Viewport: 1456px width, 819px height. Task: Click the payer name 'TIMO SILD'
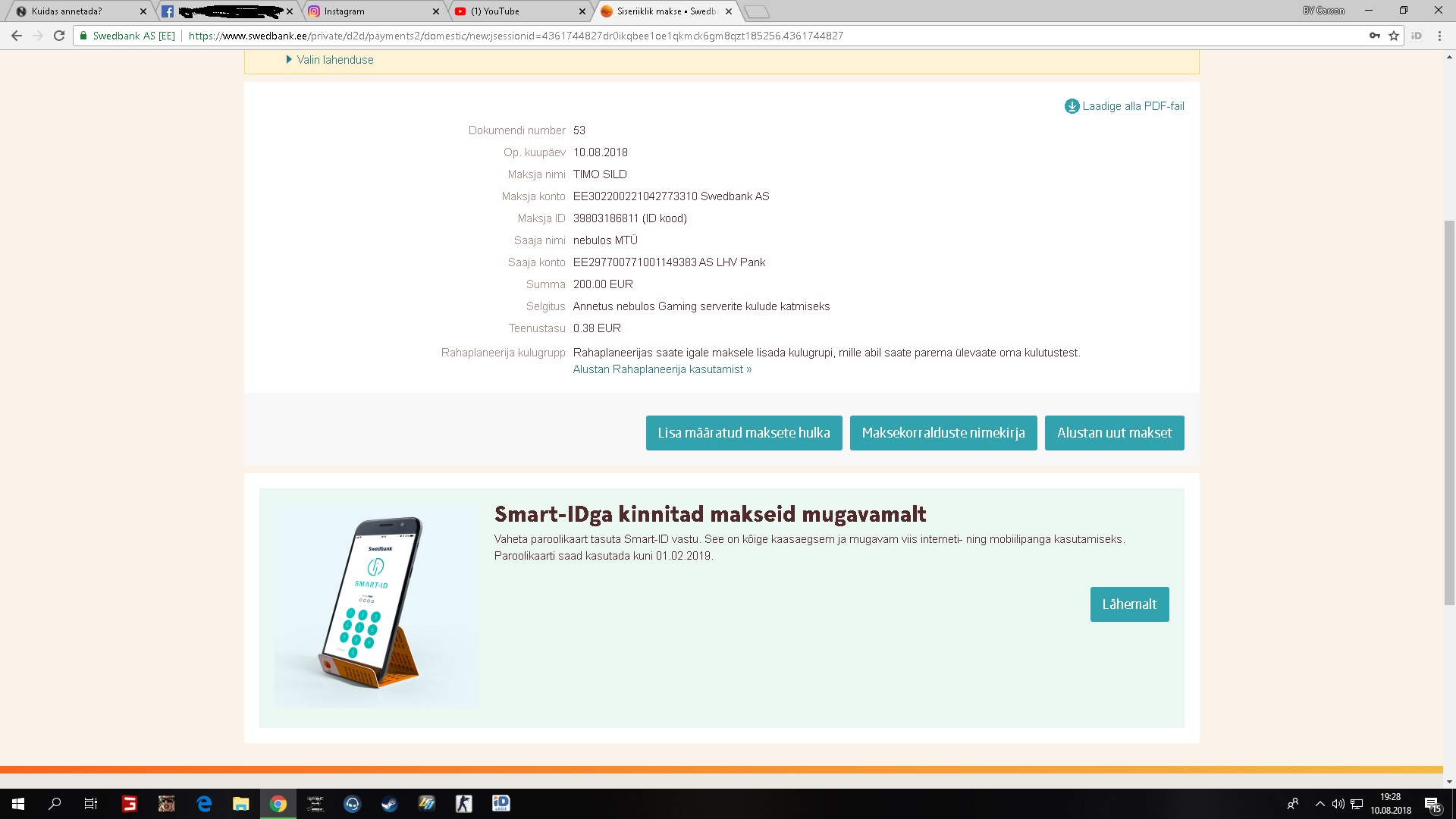point(600,174)
